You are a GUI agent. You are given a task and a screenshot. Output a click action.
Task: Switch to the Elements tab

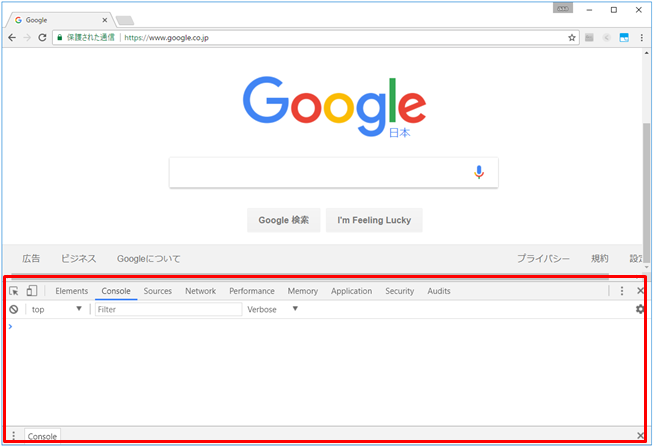click(71, 291)
